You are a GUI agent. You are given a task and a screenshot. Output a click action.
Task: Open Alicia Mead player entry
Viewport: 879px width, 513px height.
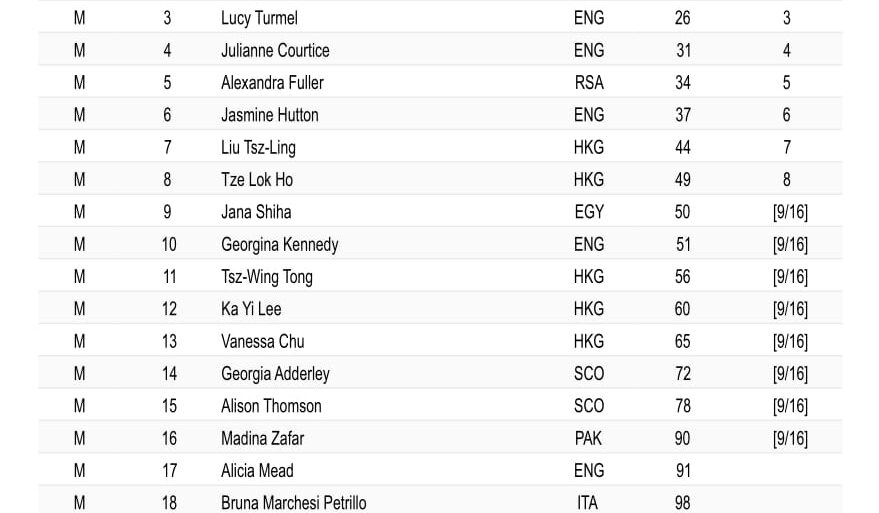tap(257, 471)
